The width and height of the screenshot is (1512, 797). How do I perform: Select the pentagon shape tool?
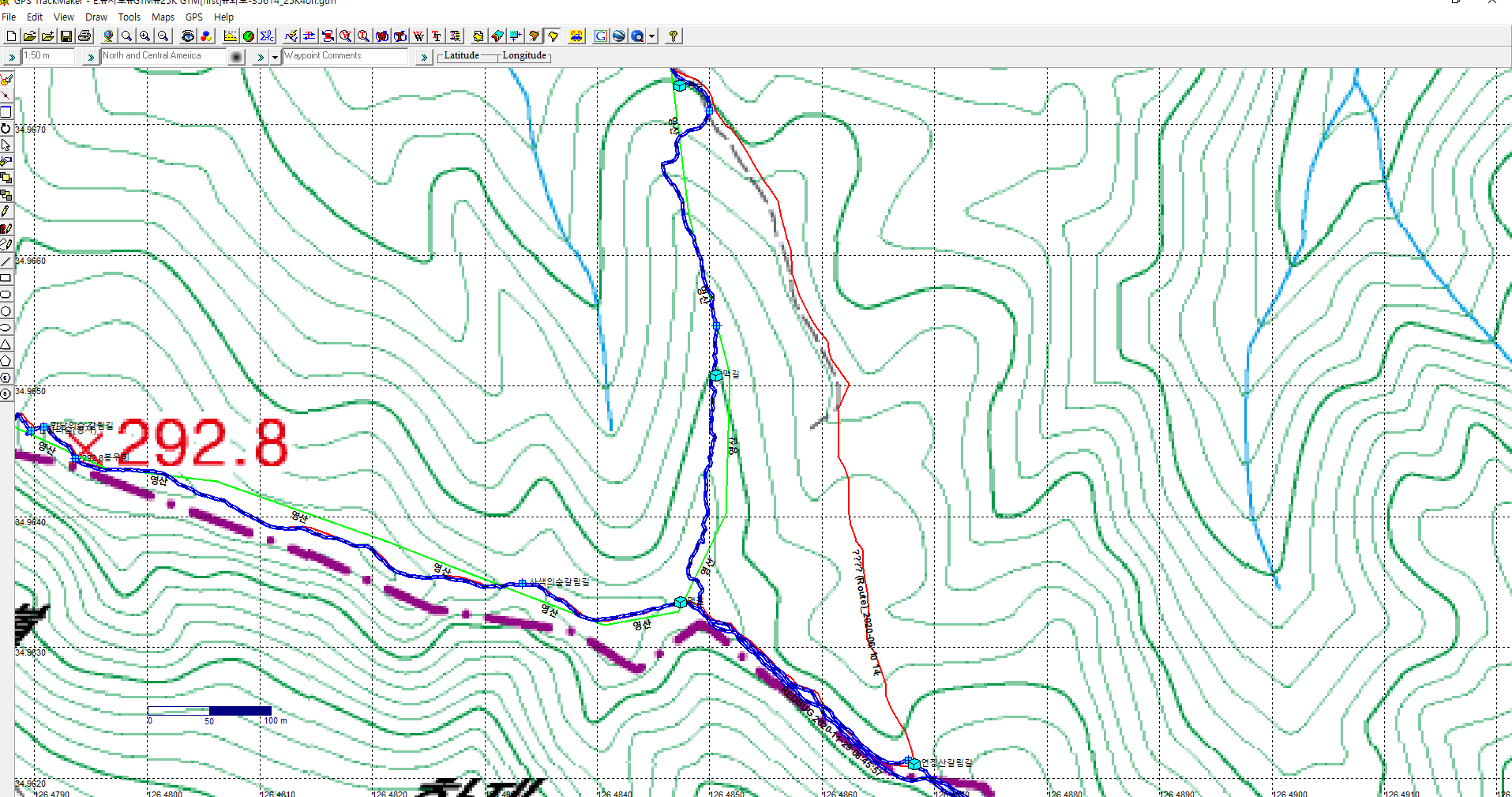[6, 361]
